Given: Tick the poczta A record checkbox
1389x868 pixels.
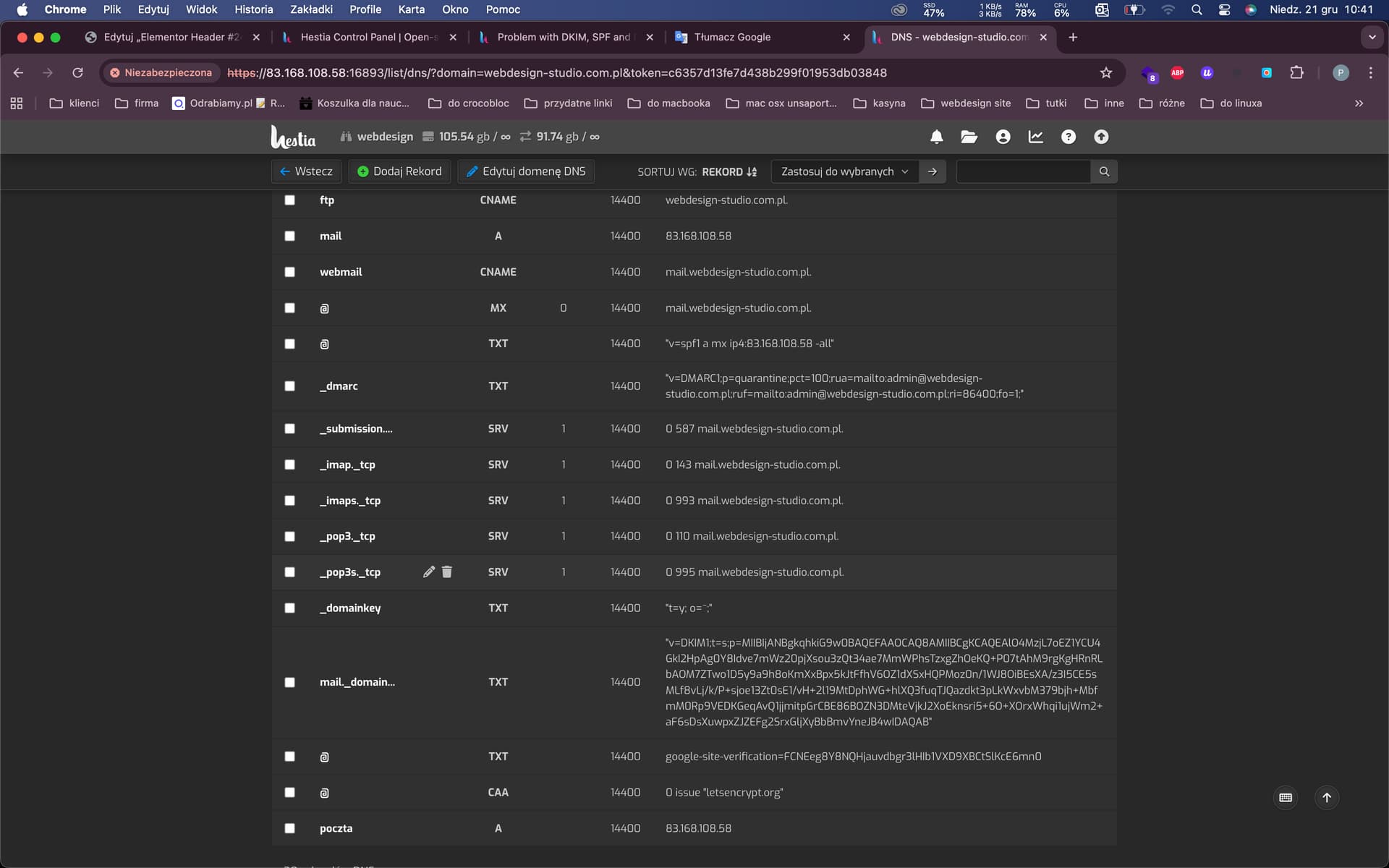Looking at the screenshot, I should tap(290, 828).
